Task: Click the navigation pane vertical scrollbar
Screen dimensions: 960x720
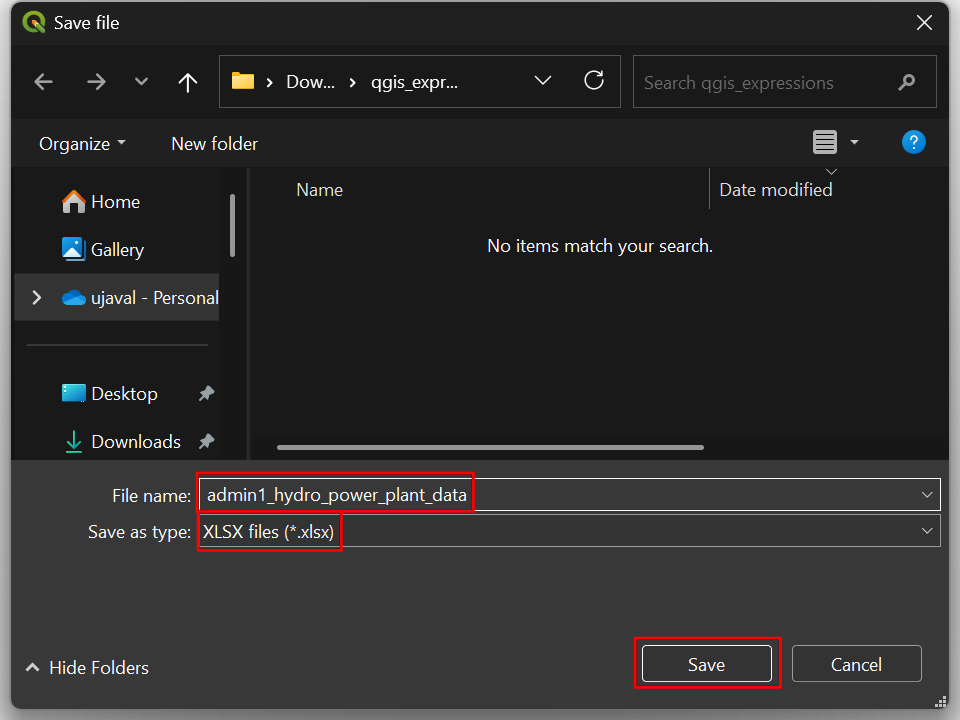Action: (x=233, y=225)
